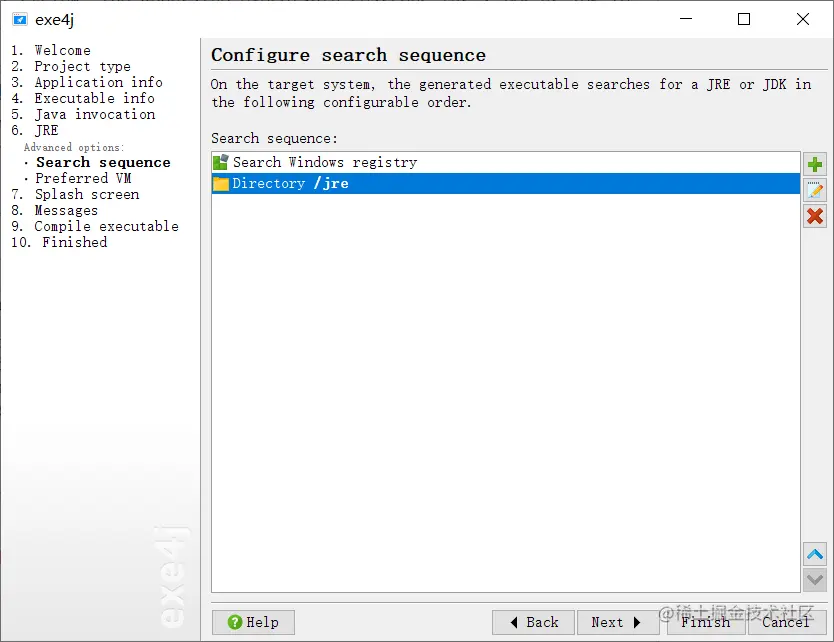
Task: Cancel the exe4j wizard
Action: (x=787, y=622)
